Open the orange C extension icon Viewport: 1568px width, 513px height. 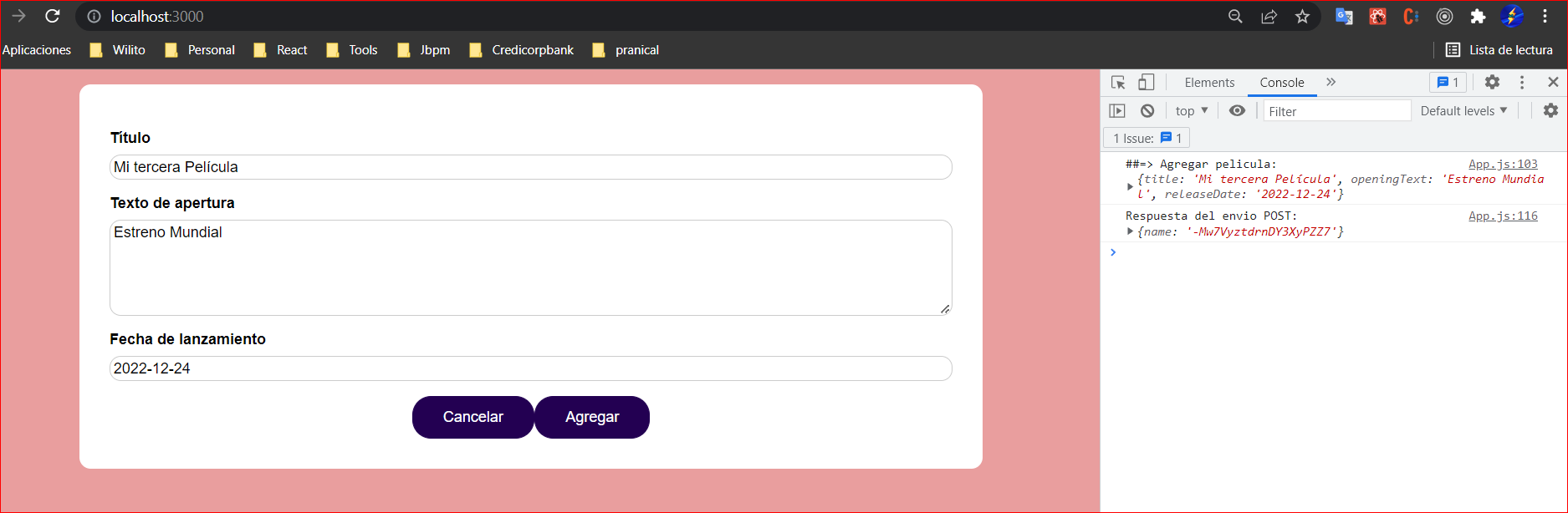[1411, 16]
